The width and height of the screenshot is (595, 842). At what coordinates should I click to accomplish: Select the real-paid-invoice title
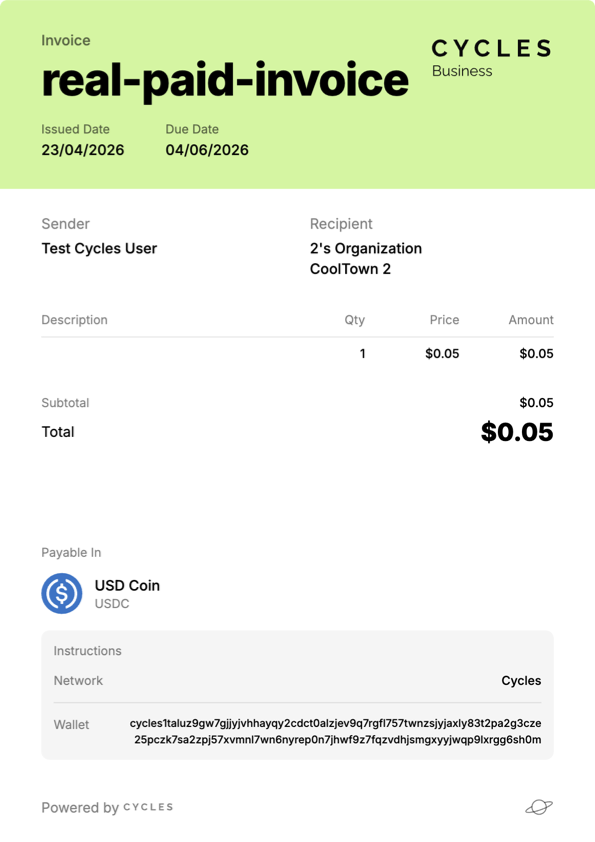pos(225,80)
